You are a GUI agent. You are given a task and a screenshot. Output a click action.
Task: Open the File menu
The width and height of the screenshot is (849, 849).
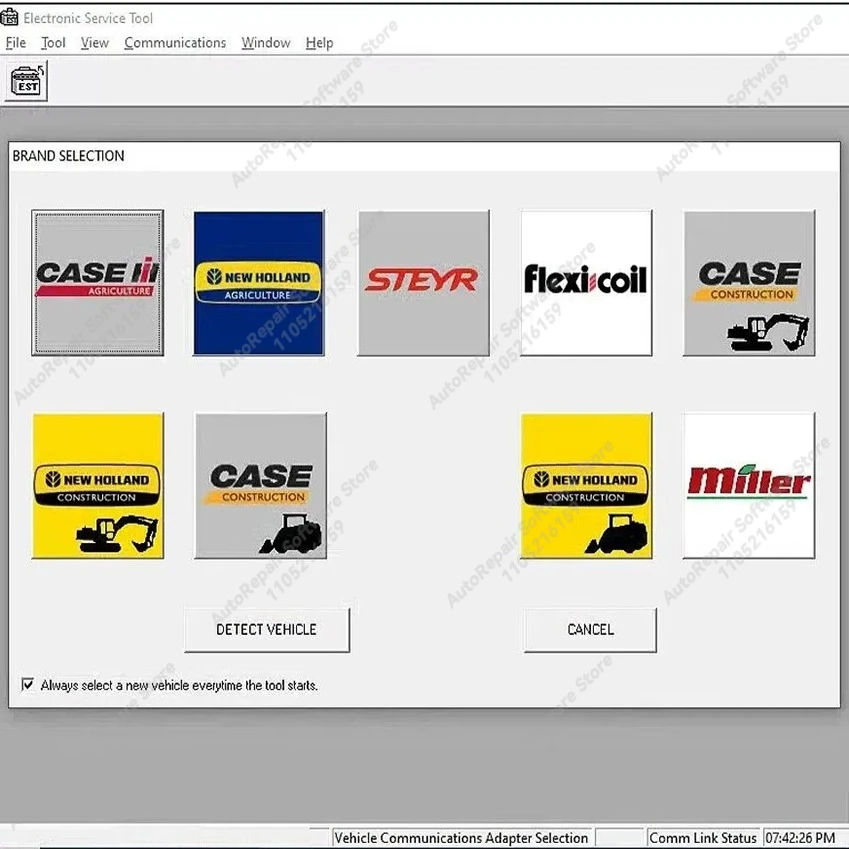16,43
